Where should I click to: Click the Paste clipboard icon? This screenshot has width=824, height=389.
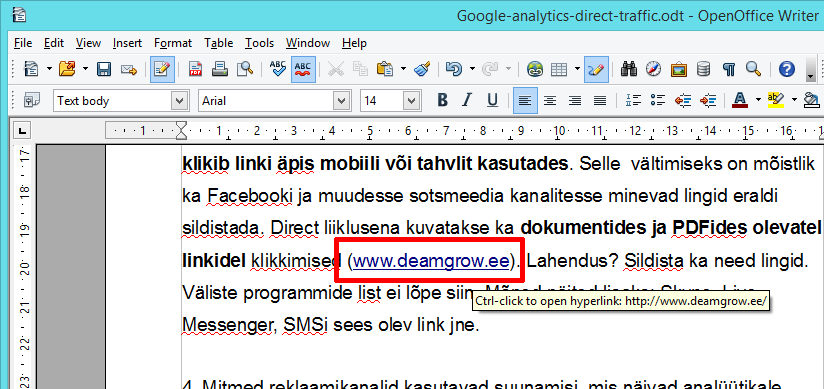click(386, 69)
